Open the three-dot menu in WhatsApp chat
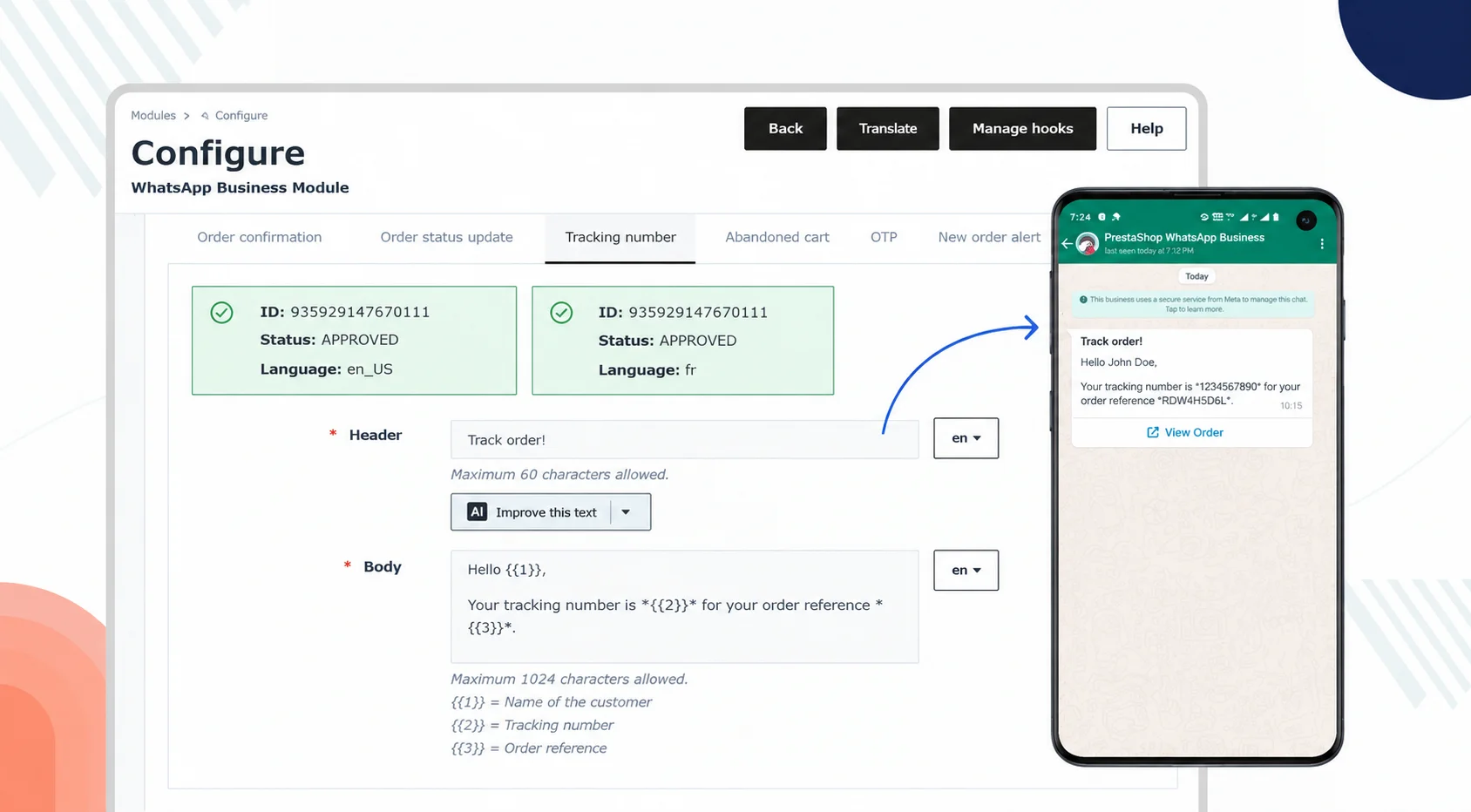1471x812 pixels. (1322, 244)
